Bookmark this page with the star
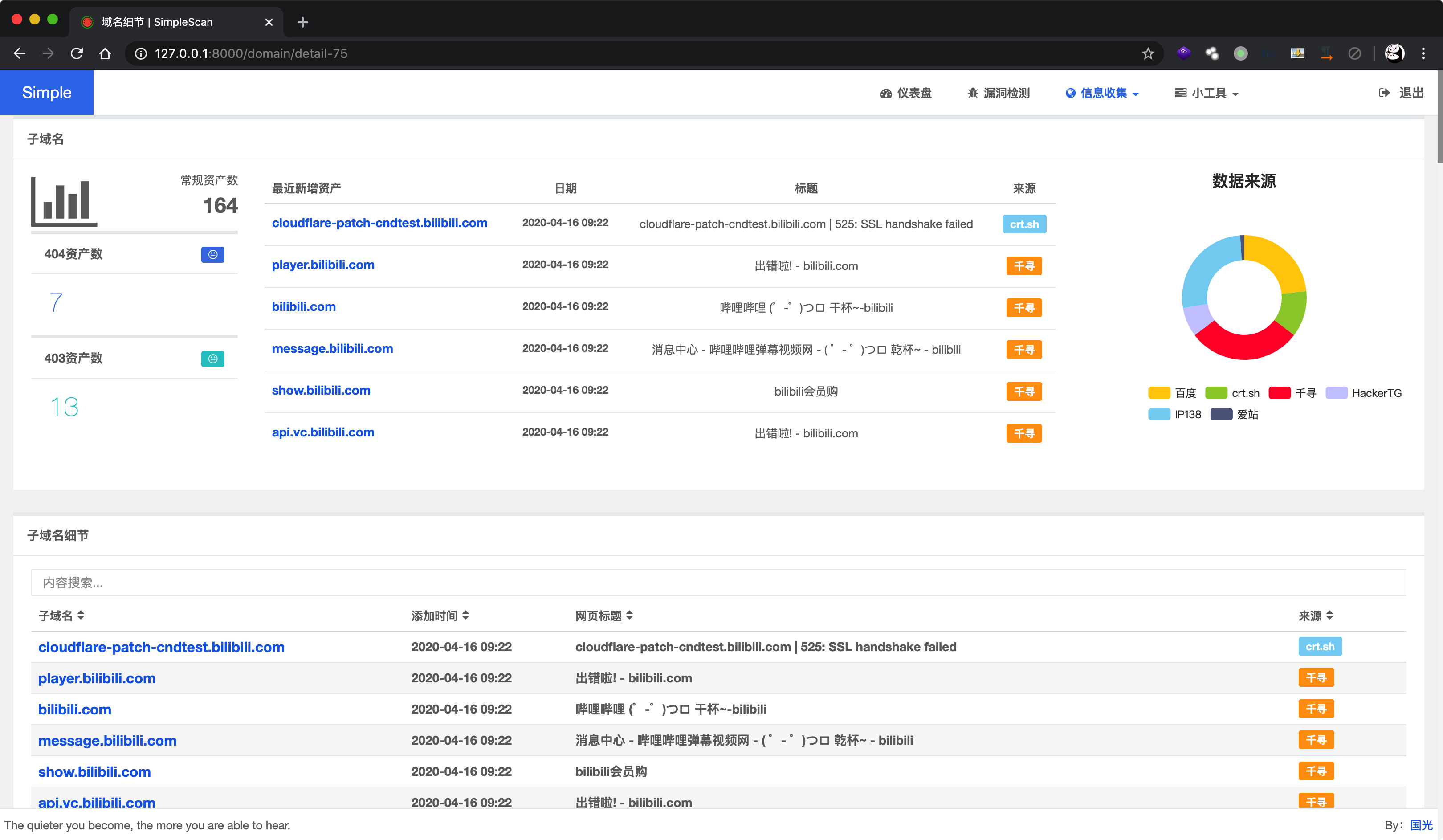Viewport: 1443px width, 840px height. (x=1148, y=53)
